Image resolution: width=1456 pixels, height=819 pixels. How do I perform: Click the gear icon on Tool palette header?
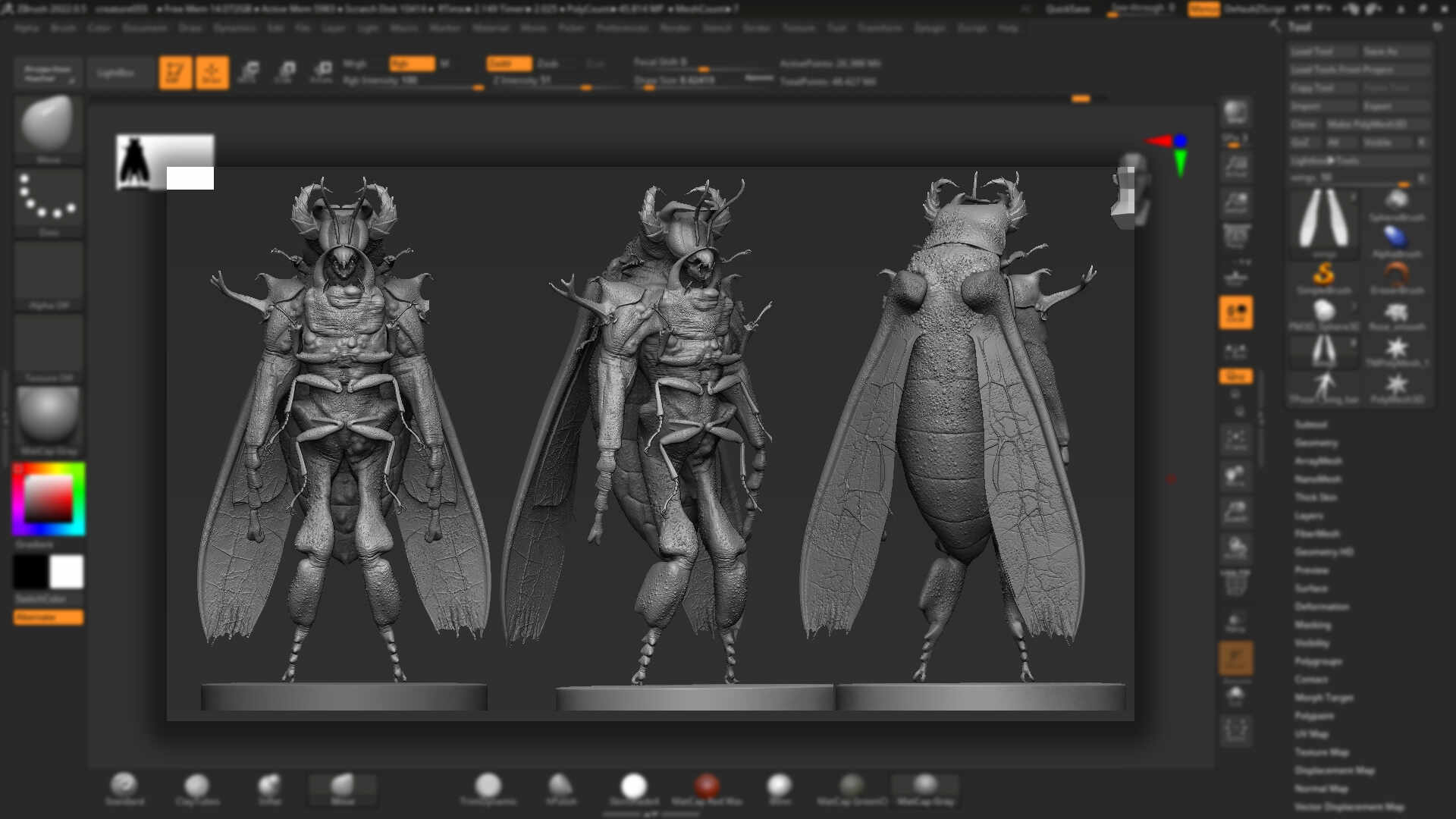point(1437,27)
